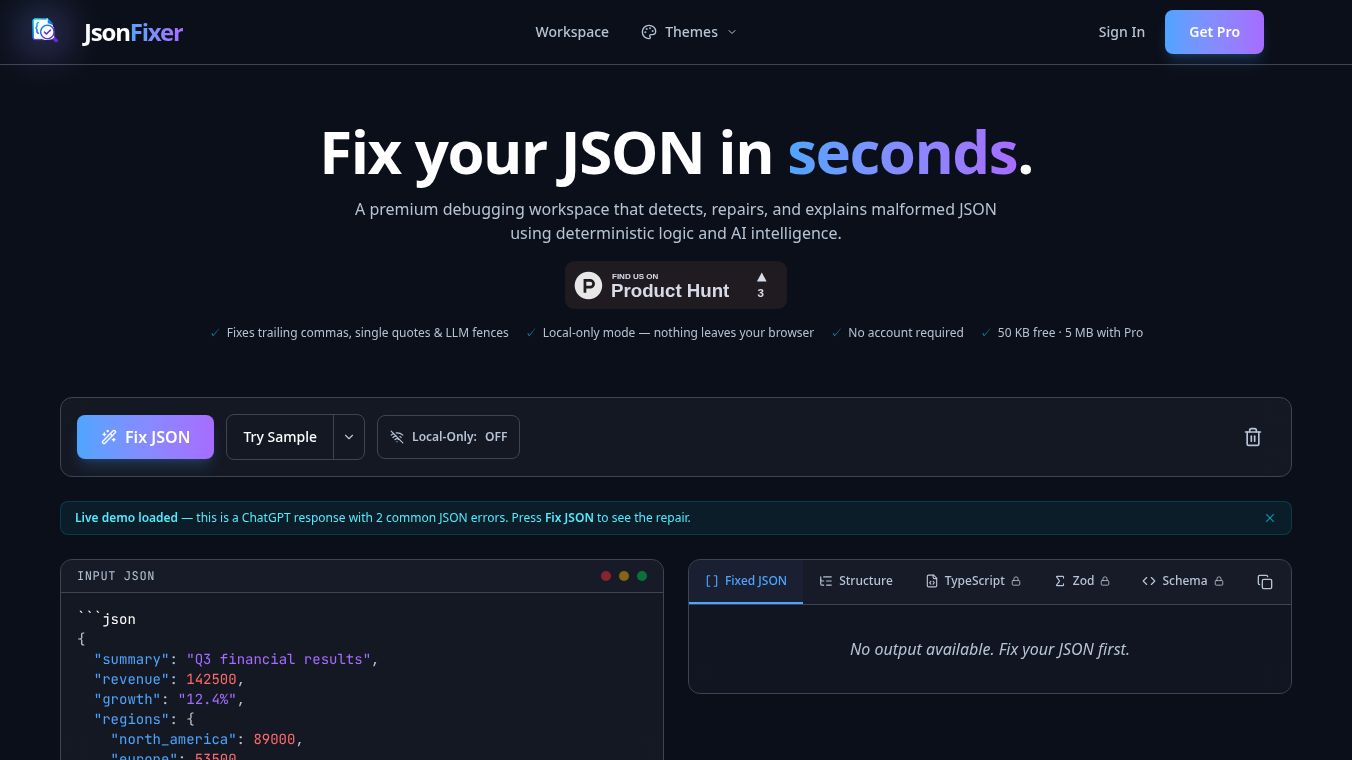Image resolution: width=1352 pixels, height=760 pixels.
Task: Switch to the Structure tab
Action: tap(856, 581)
